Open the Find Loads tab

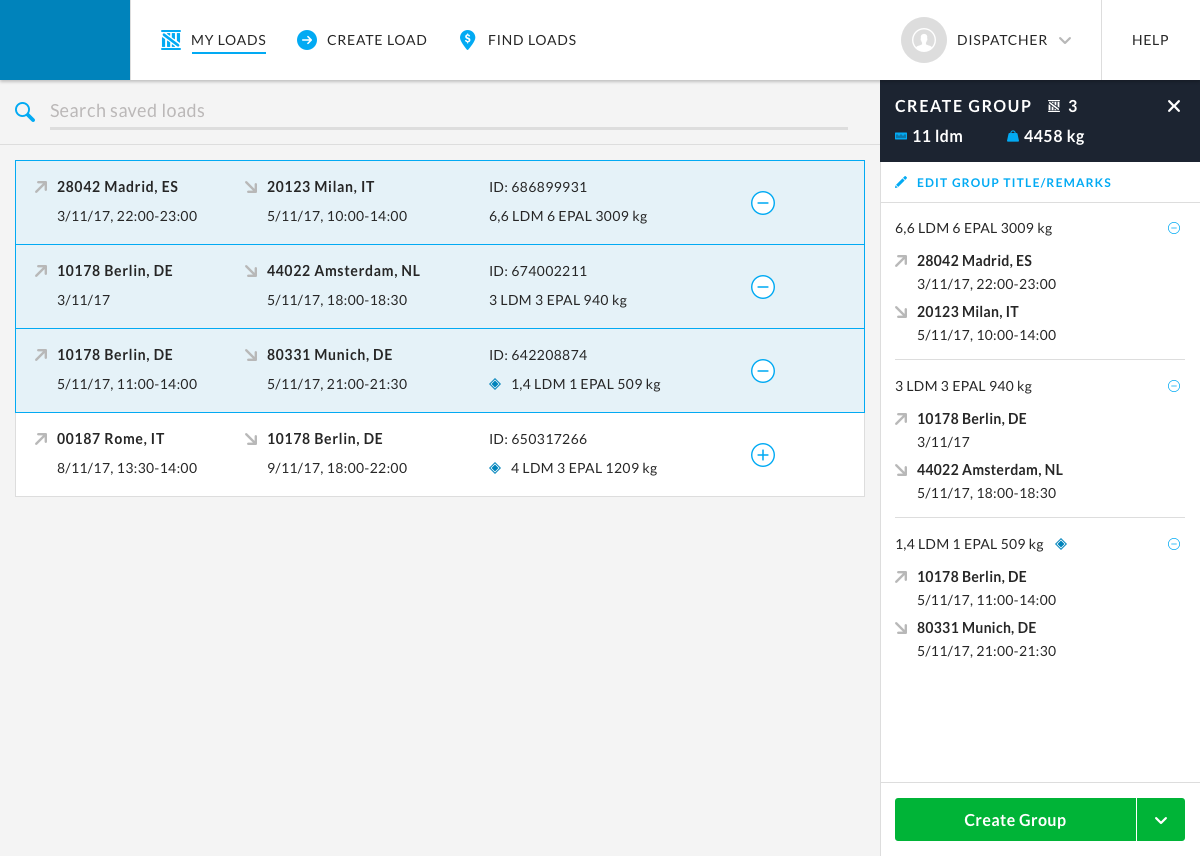click(532, 40)
